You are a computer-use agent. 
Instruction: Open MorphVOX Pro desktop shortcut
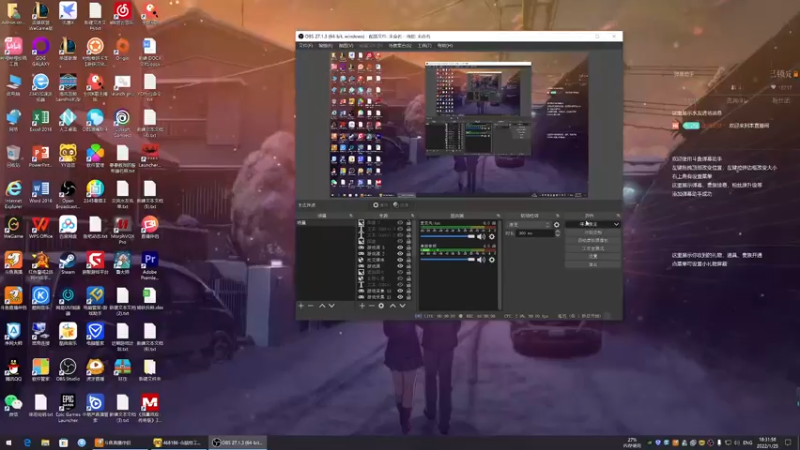coord(122,230)
